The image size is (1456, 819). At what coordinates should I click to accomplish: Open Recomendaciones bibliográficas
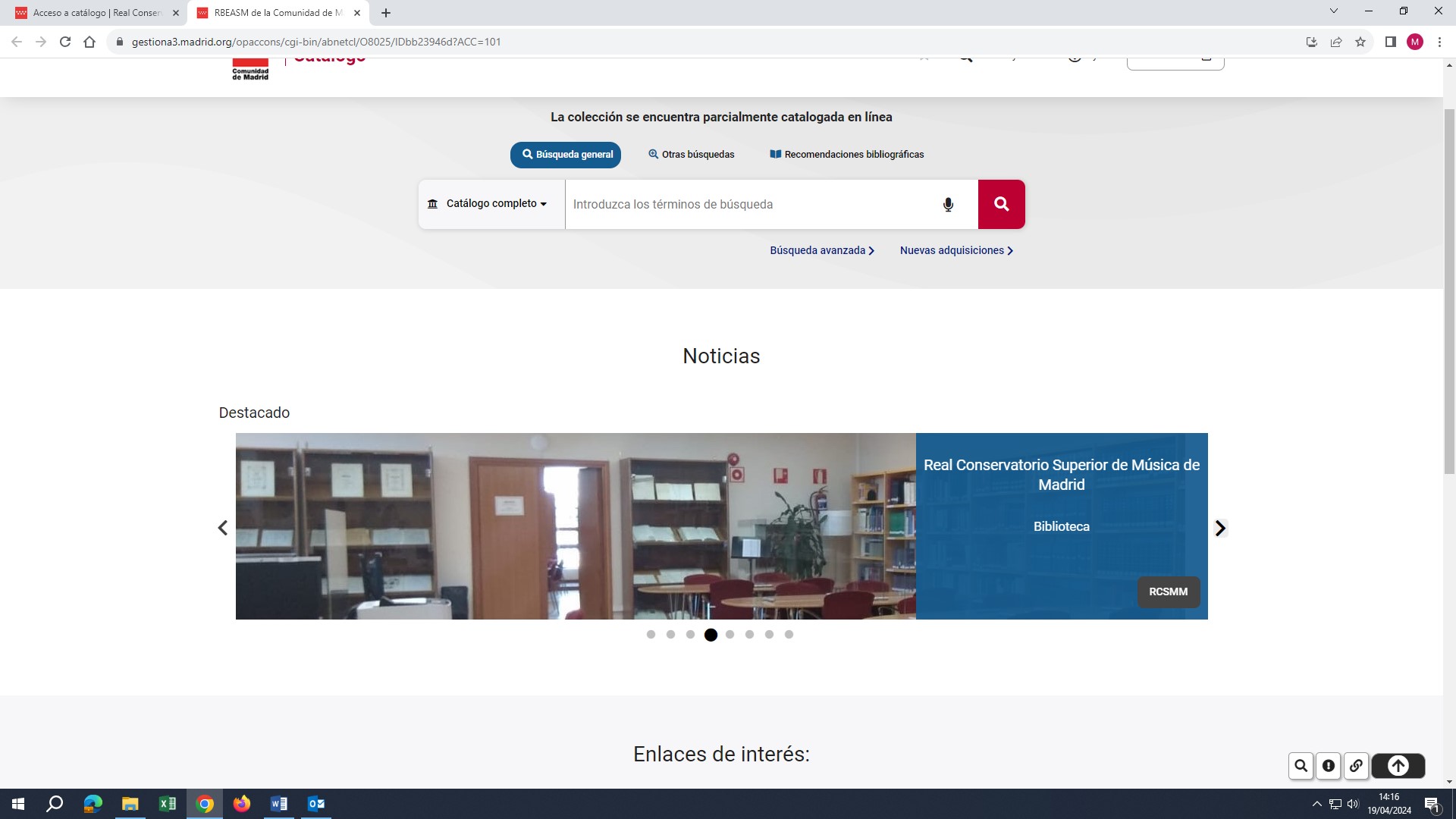846,155
